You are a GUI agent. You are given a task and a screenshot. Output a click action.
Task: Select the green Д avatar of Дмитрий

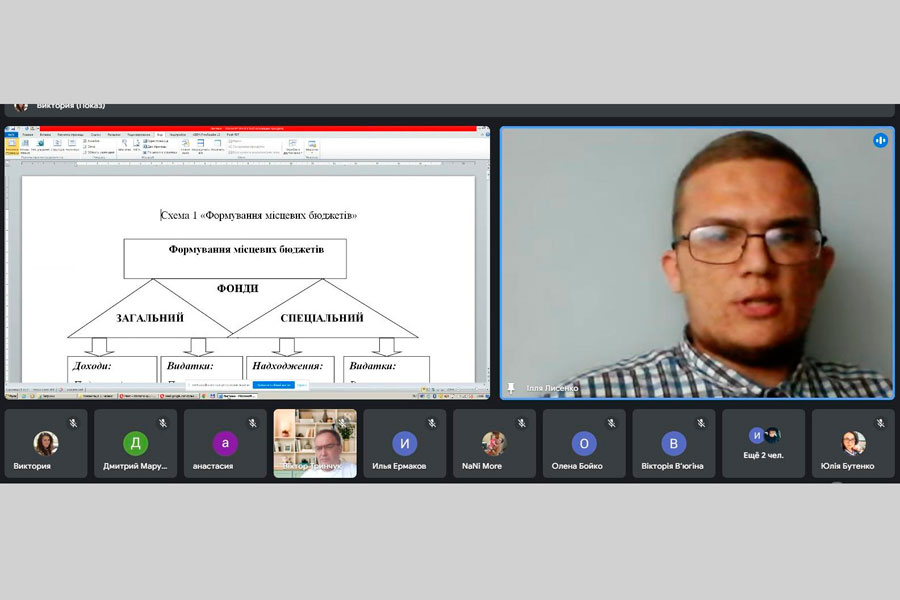click(135, 443)
